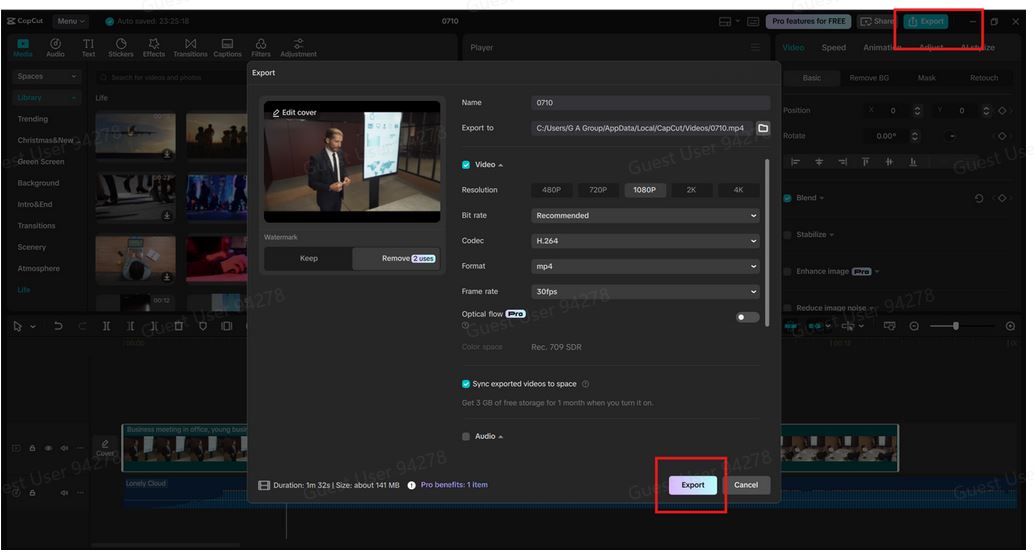Expand the Bit rate dropdown

coord(646,216)
